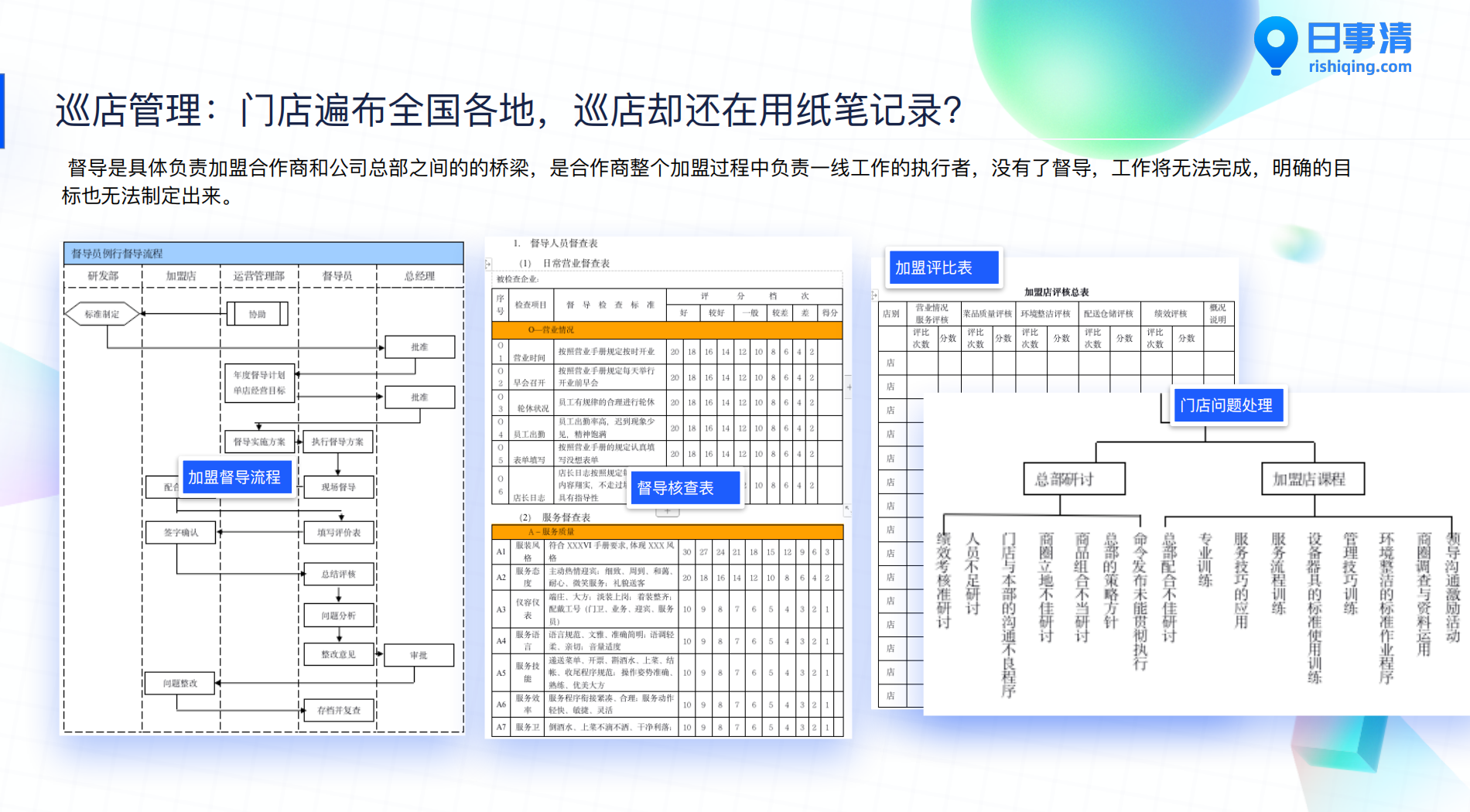Select the 标准制定 hexagon shape
Viewport: 1470px width, 812px height.
point(102,314)
